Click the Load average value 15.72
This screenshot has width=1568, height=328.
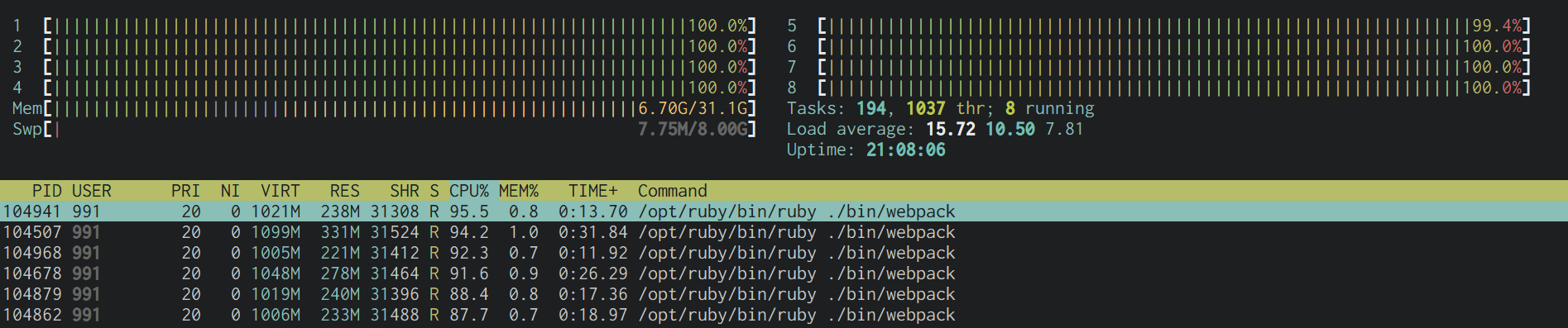[951, 129]
